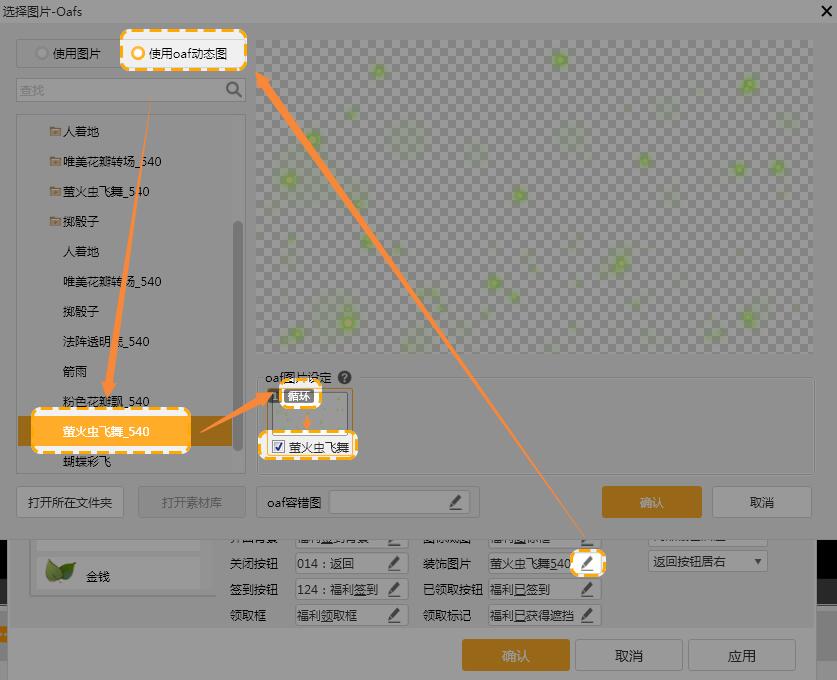
Task: Click edit pencil for 关闭按钮 field
Action: pyautogui.click(x=394, y=564)
